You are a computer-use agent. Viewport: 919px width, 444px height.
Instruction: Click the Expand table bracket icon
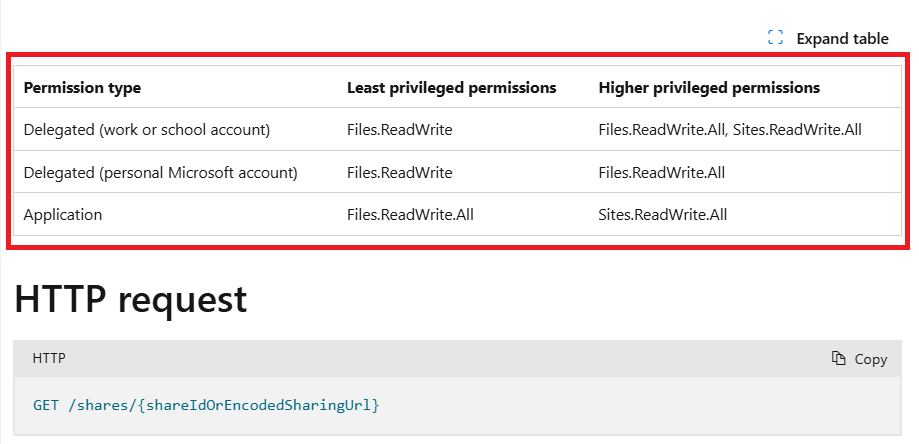point(775,38)
